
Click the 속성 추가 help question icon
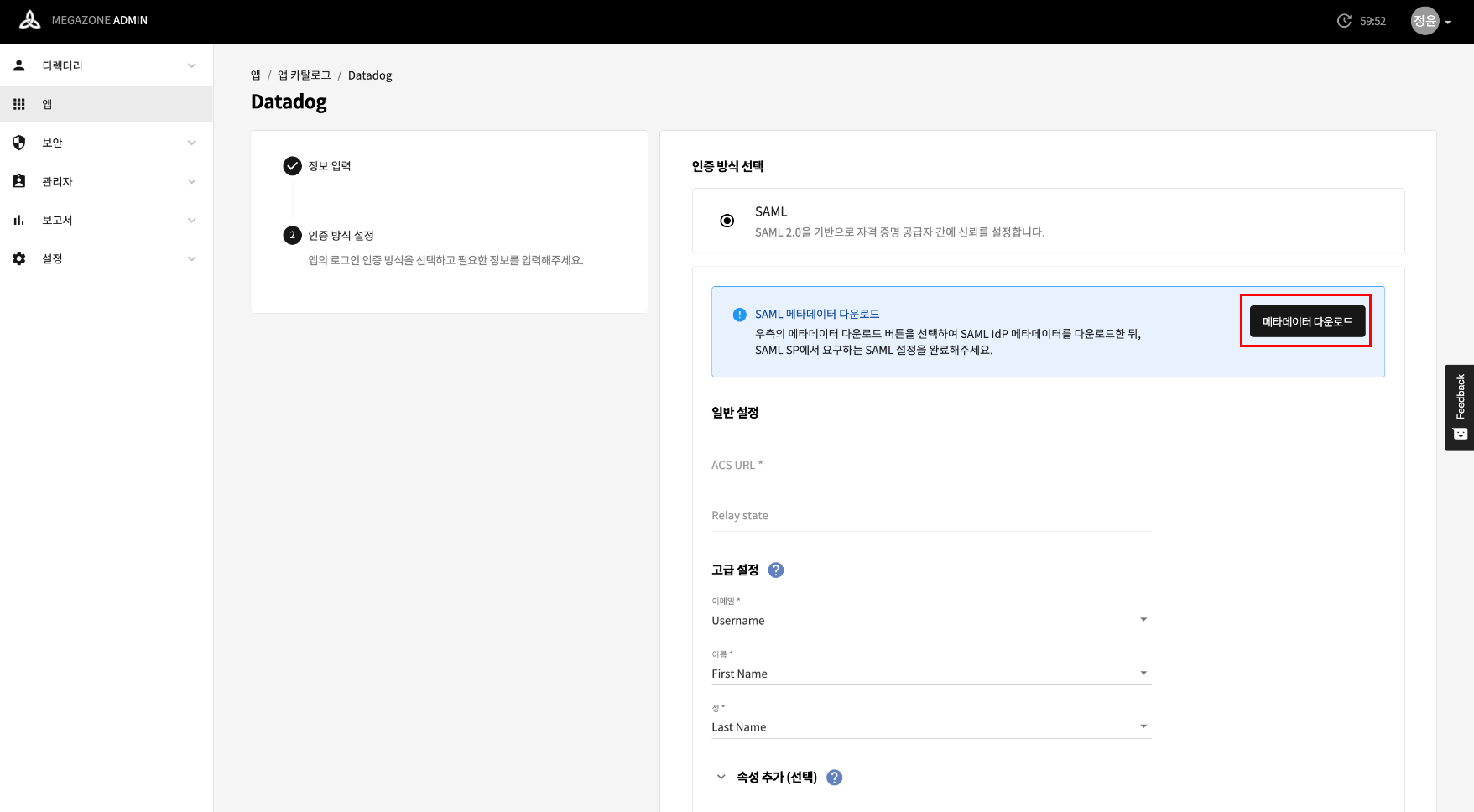point(835,778)
